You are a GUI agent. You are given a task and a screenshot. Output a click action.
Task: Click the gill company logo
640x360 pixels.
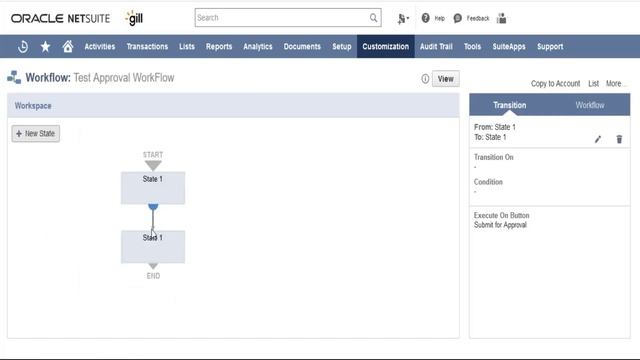(x=134, y=18)
